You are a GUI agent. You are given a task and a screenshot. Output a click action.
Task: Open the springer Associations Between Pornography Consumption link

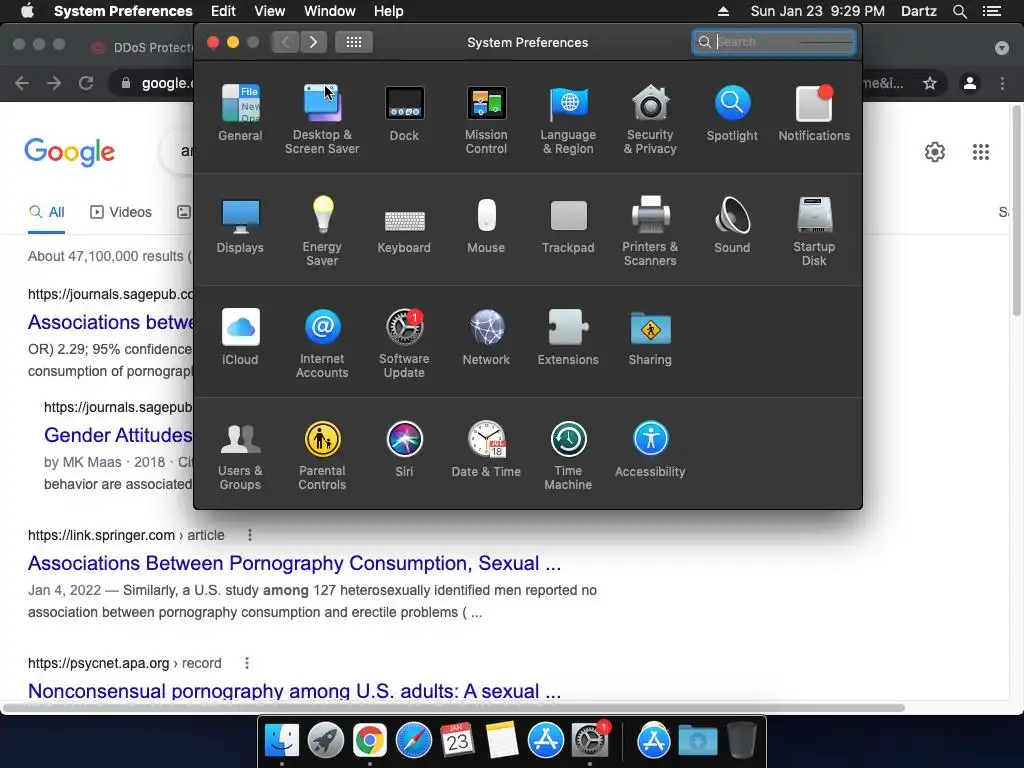click(295, 563)
